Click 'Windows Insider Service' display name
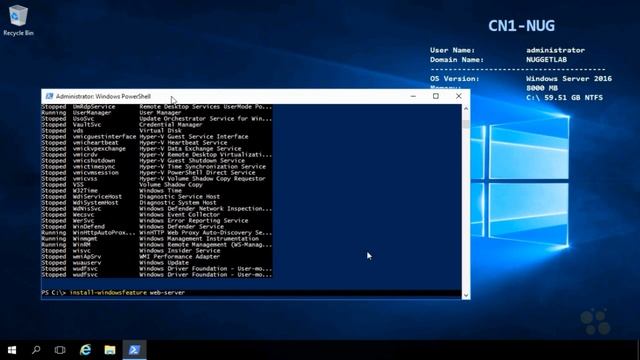This screenshot has width=640, height=360. tap(180, 251)
